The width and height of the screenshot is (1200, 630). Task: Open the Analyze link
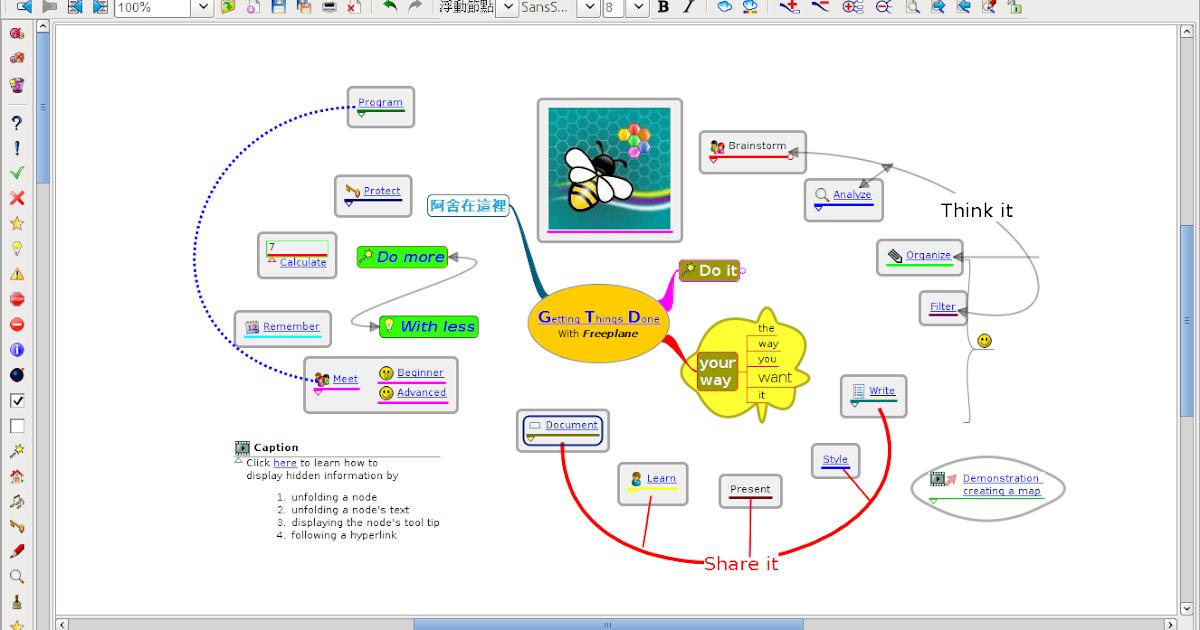[852, 195]
